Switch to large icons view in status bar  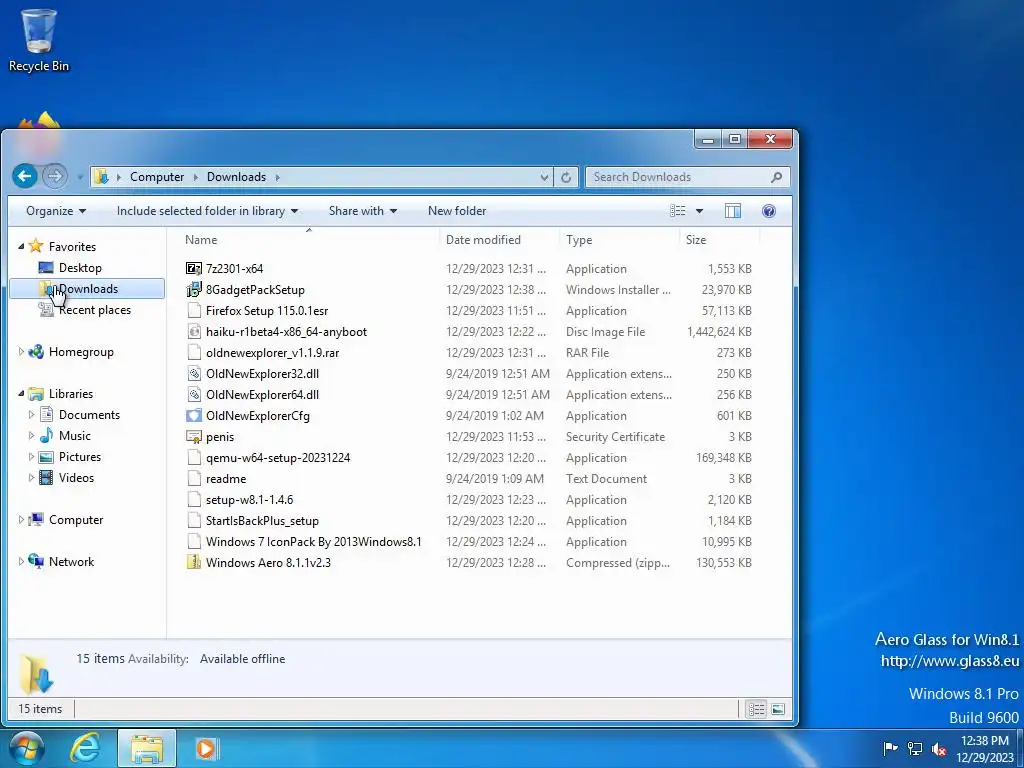pyautogui.click(x=778, y=709)
